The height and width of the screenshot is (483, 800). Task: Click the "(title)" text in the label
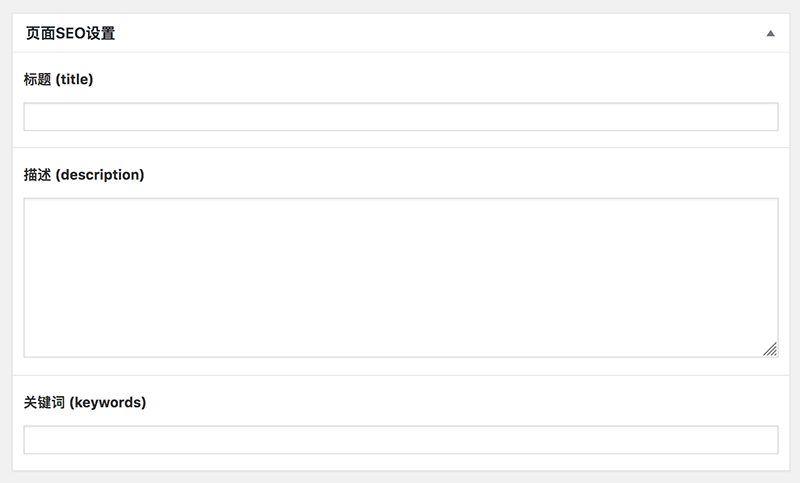click(74, 80)
